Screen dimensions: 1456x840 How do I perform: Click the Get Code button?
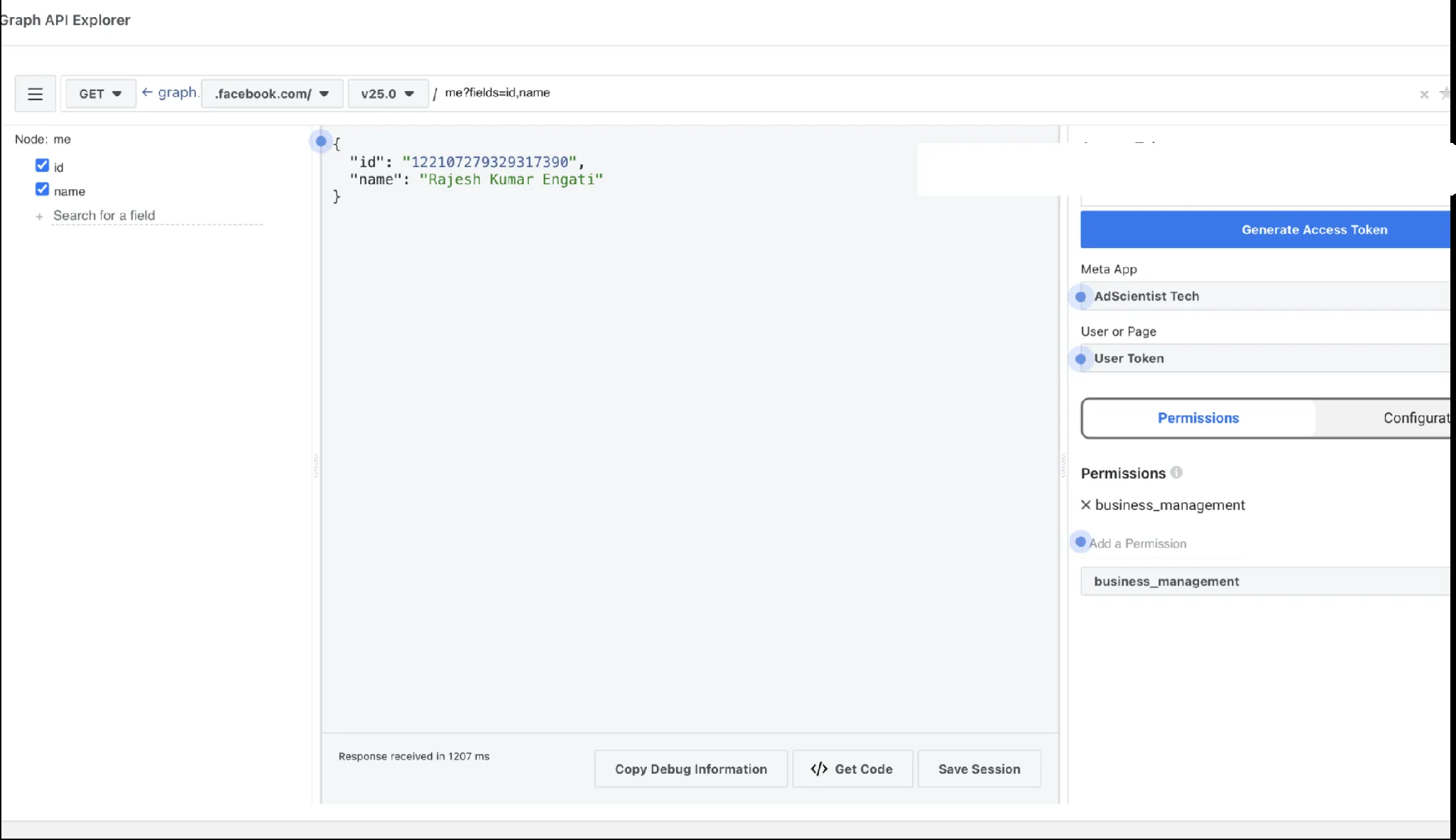[853, 769]
